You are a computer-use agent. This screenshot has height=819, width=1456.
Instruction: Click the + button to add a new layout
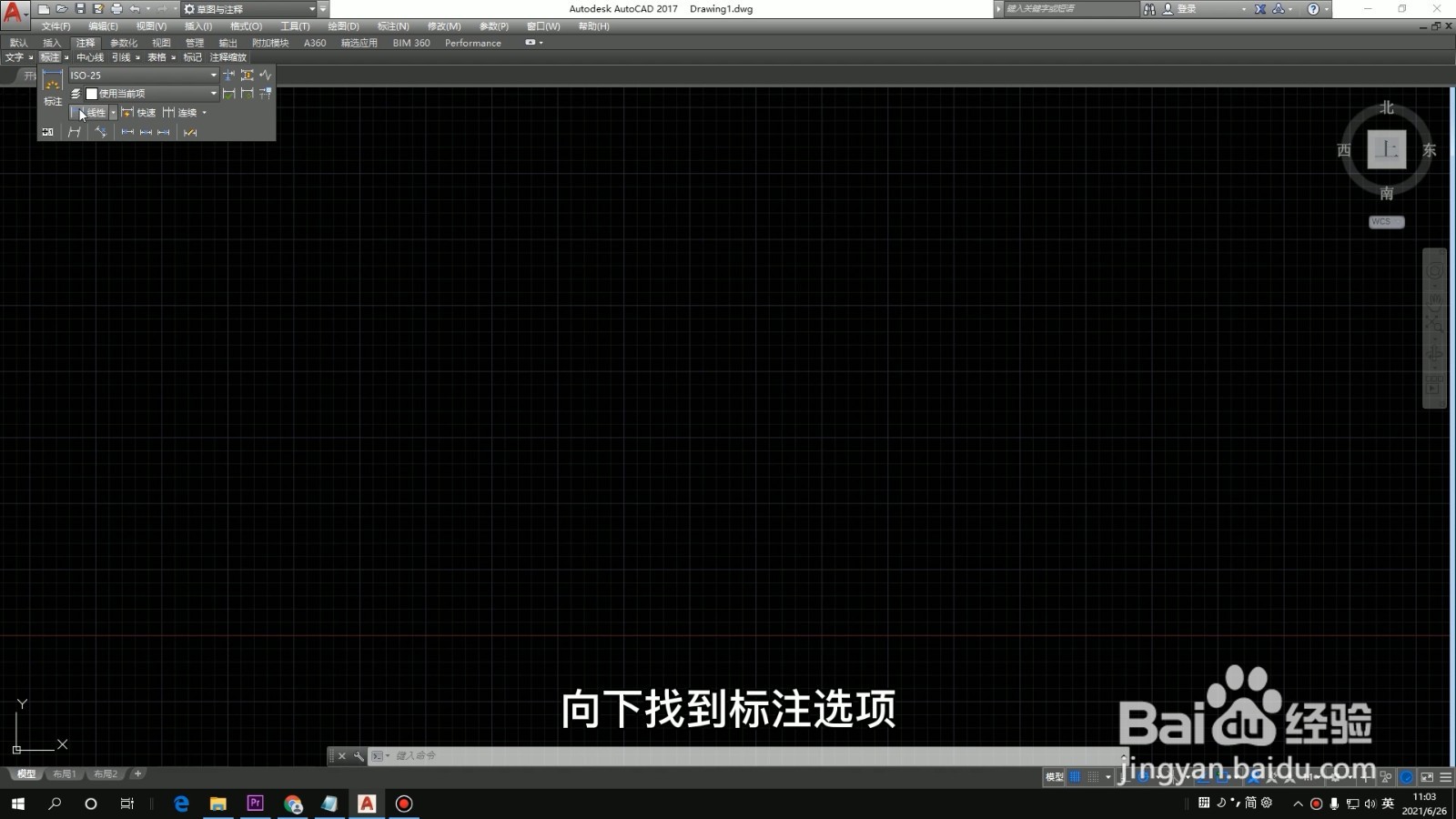click(x=136, y=773)
